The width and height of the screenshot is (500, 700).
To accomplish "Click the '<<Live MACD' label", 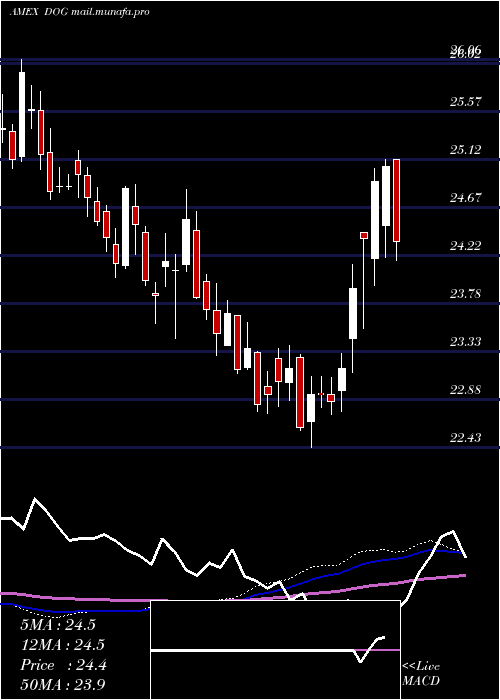I will [x=421, y=674].
